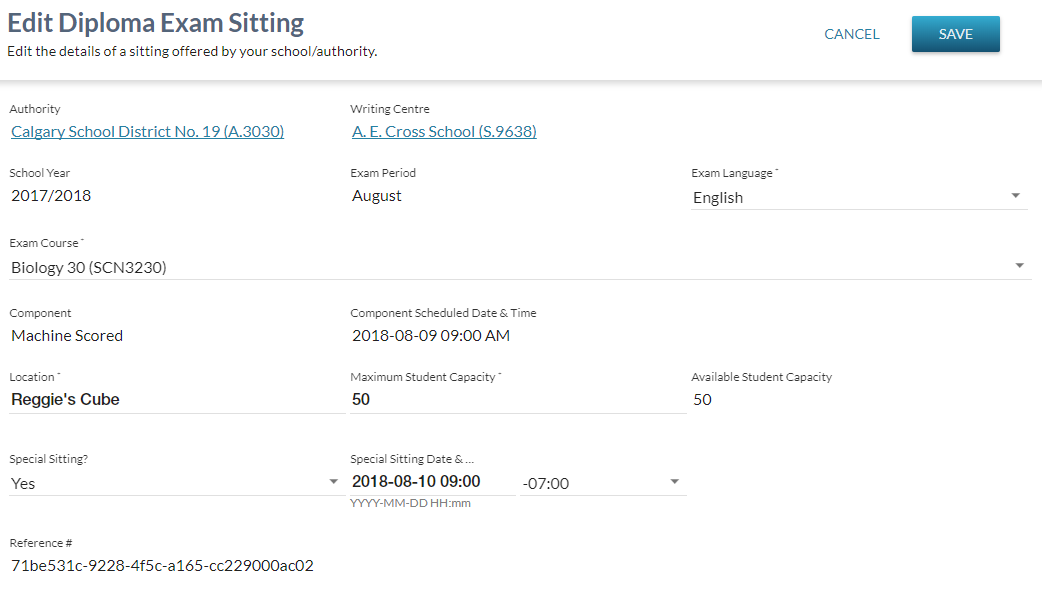Click the SAVE button

[x=955, y=34]
